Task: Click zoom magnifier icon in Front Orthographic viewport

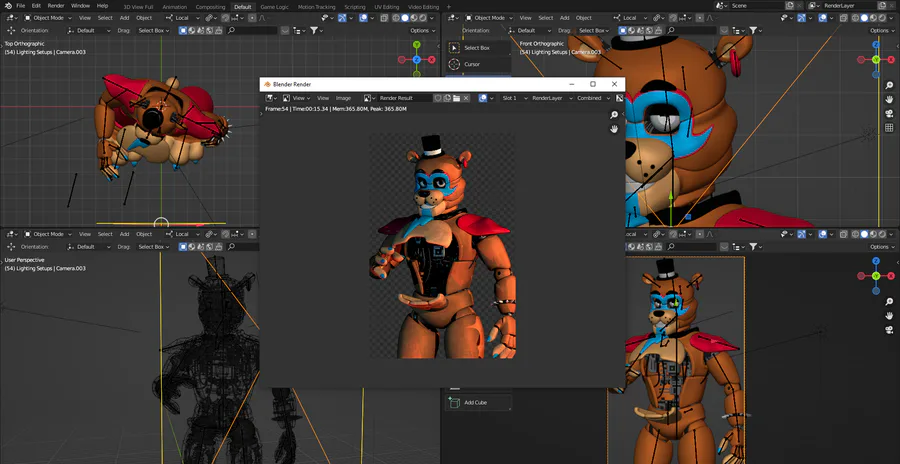Action: click(x=889, y=85)
